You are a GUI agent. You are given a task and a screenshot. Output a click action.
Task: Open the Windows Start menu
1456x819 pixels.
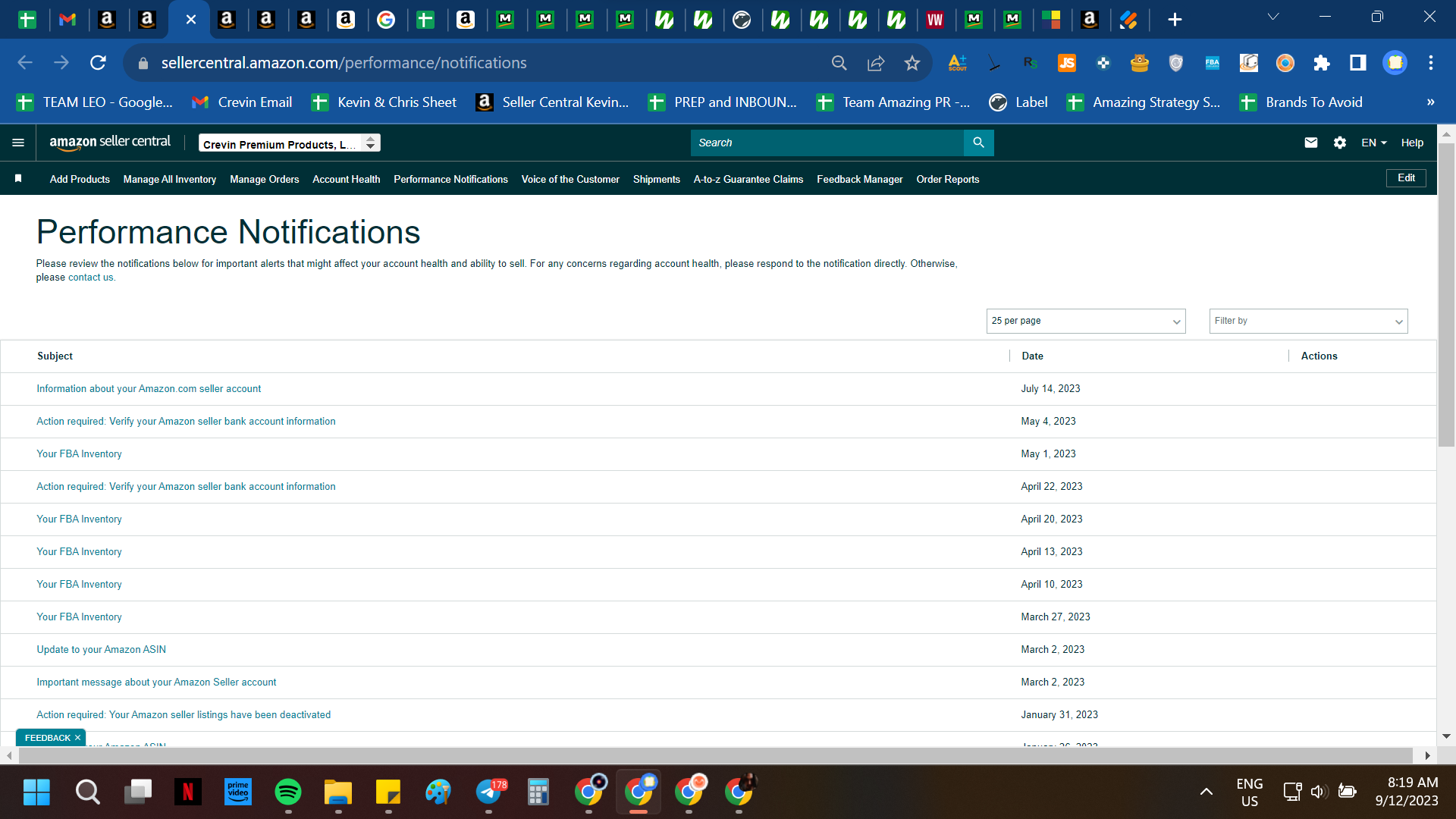point(36,792)
